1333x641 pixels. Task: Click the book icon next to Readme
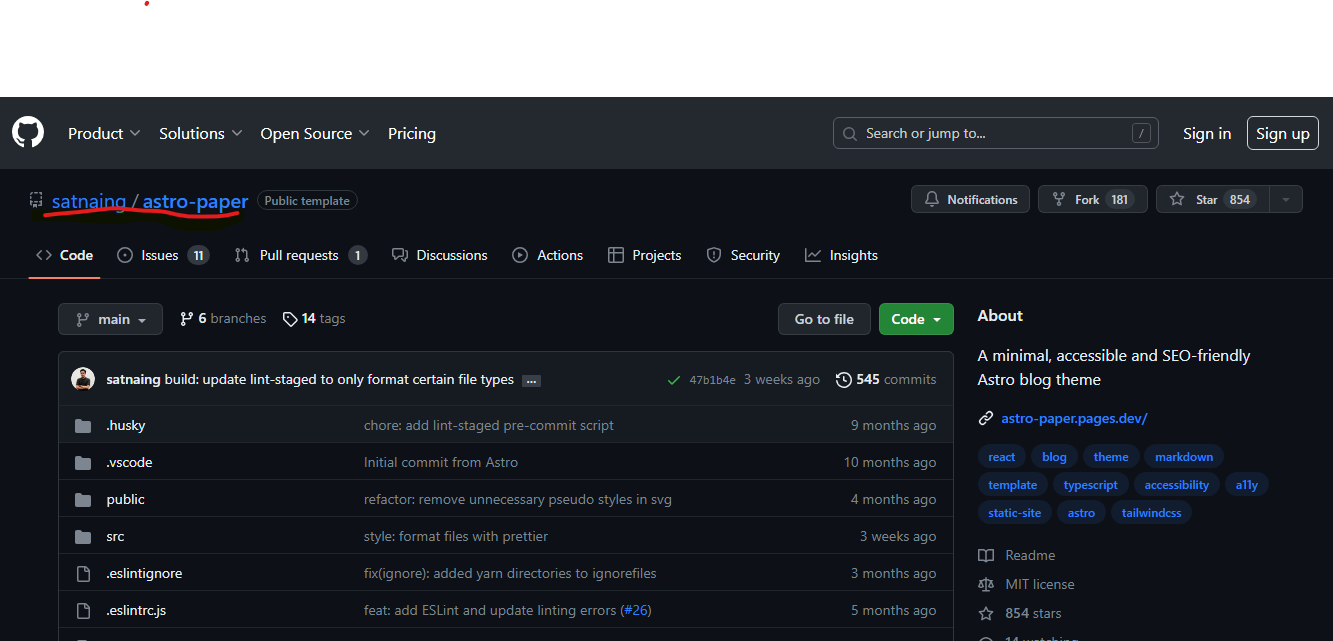pyautogui.click(x=986, y=555)
